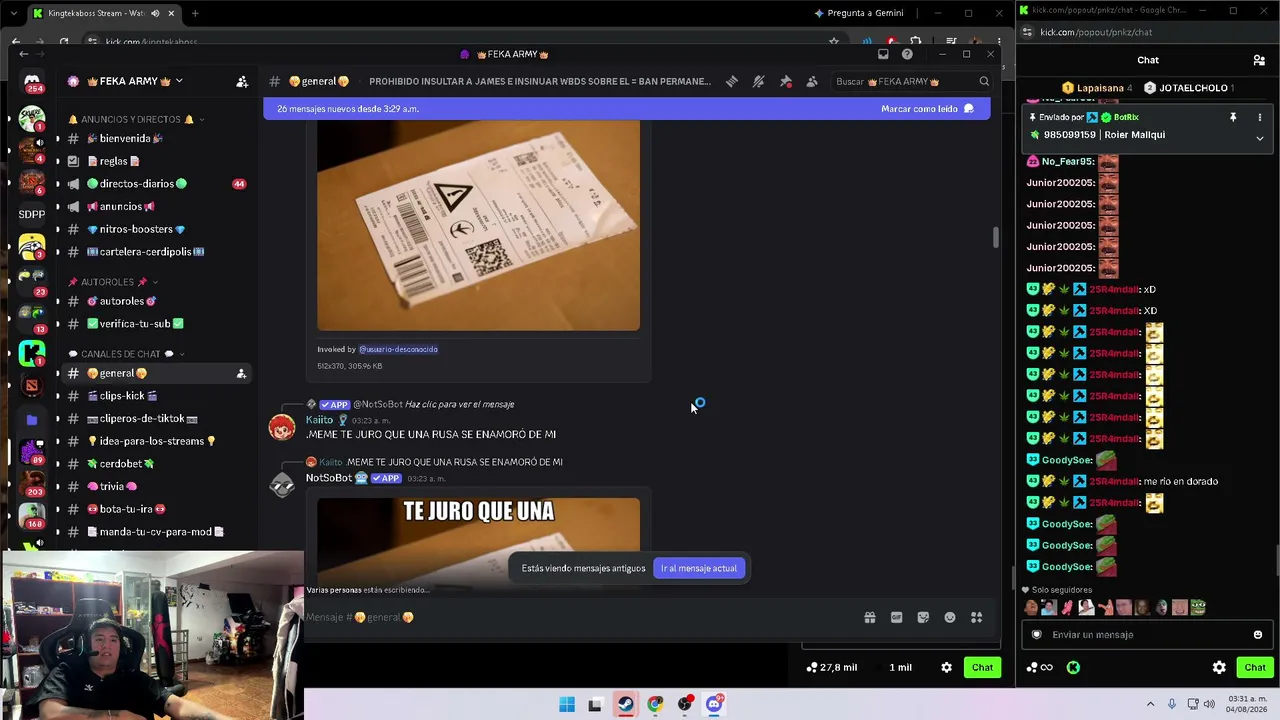Collapse the AUTOROLES category
This screenshot has width=1280, height=720.
pyautogui.click(x=113, y=282)
